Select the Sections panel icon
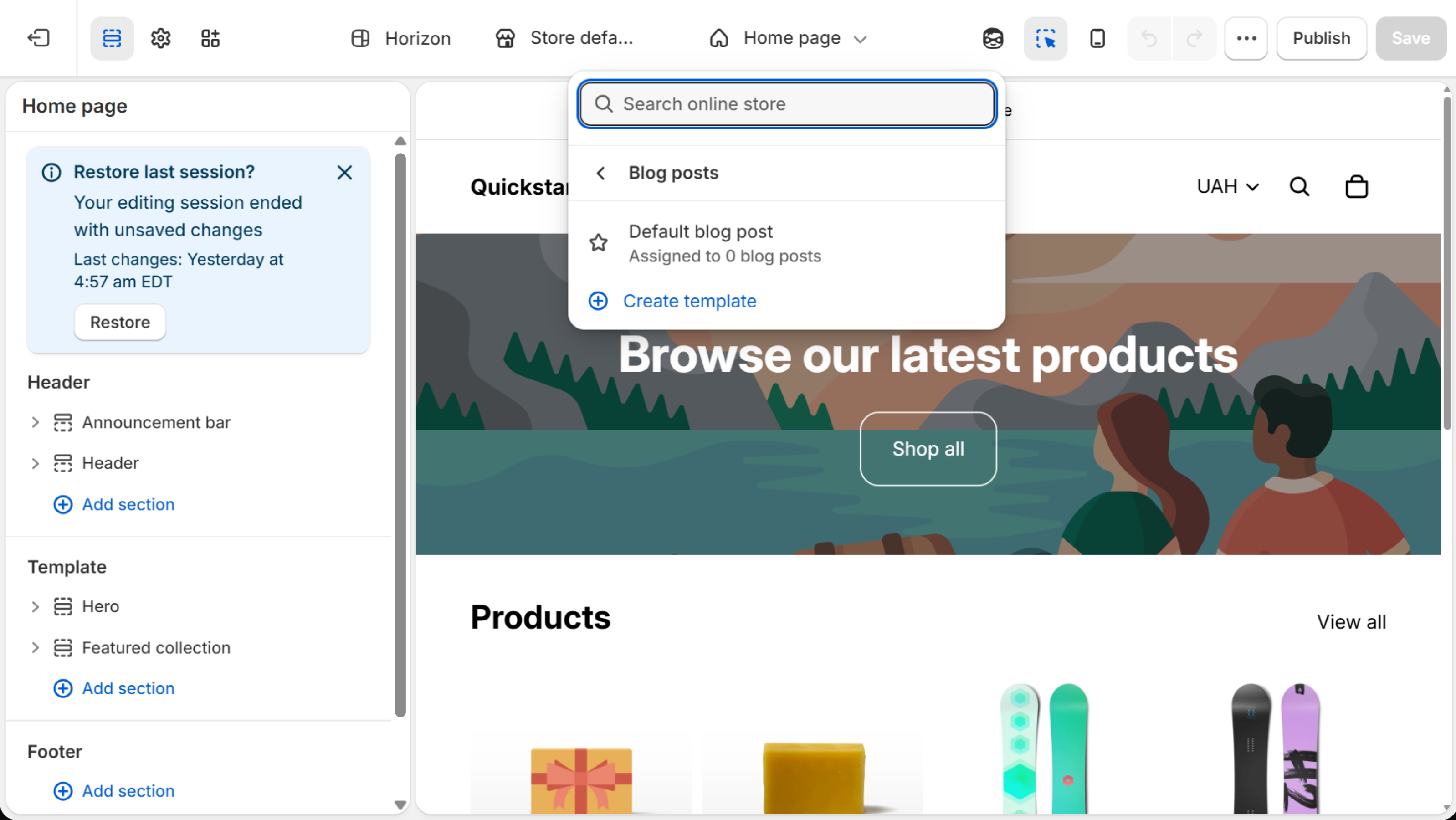This screenshot has width=1456, height=820. pos(112,38)
